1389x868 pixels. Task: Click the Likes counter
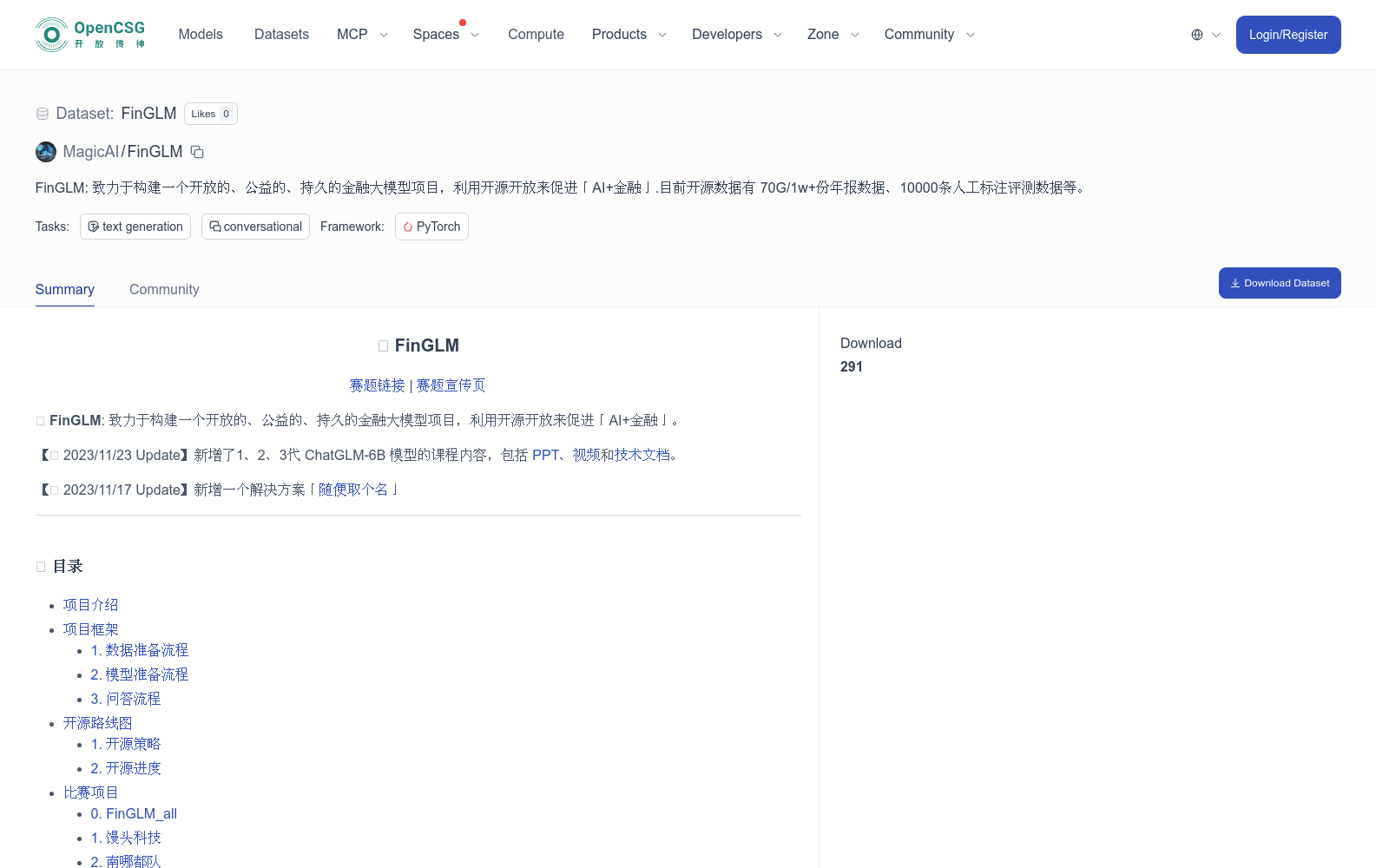tap(210, 113)
